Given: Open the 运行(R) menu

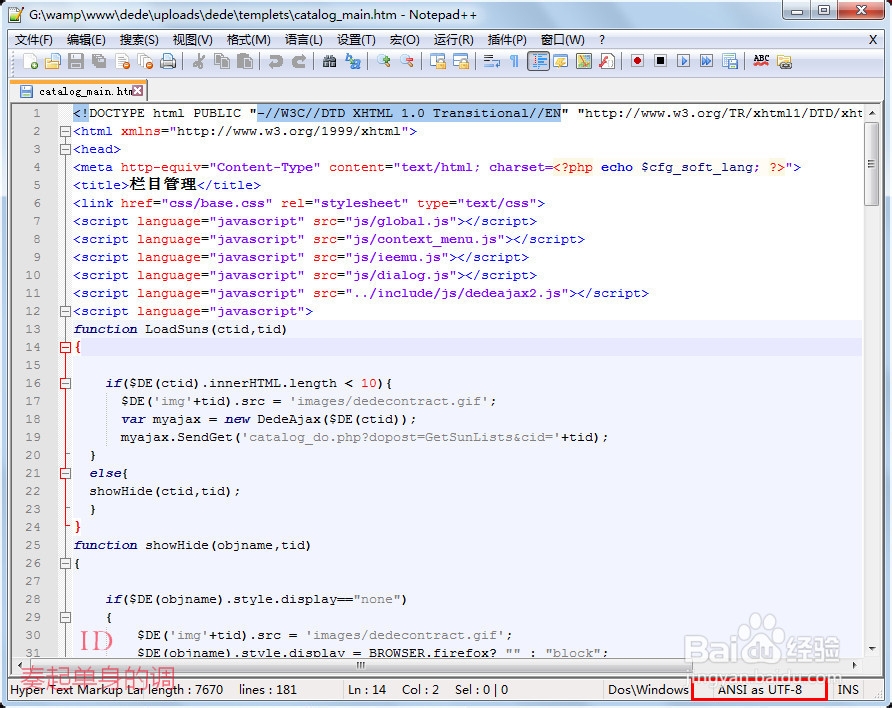Looking at the screenshot, I should click(453, 40).
